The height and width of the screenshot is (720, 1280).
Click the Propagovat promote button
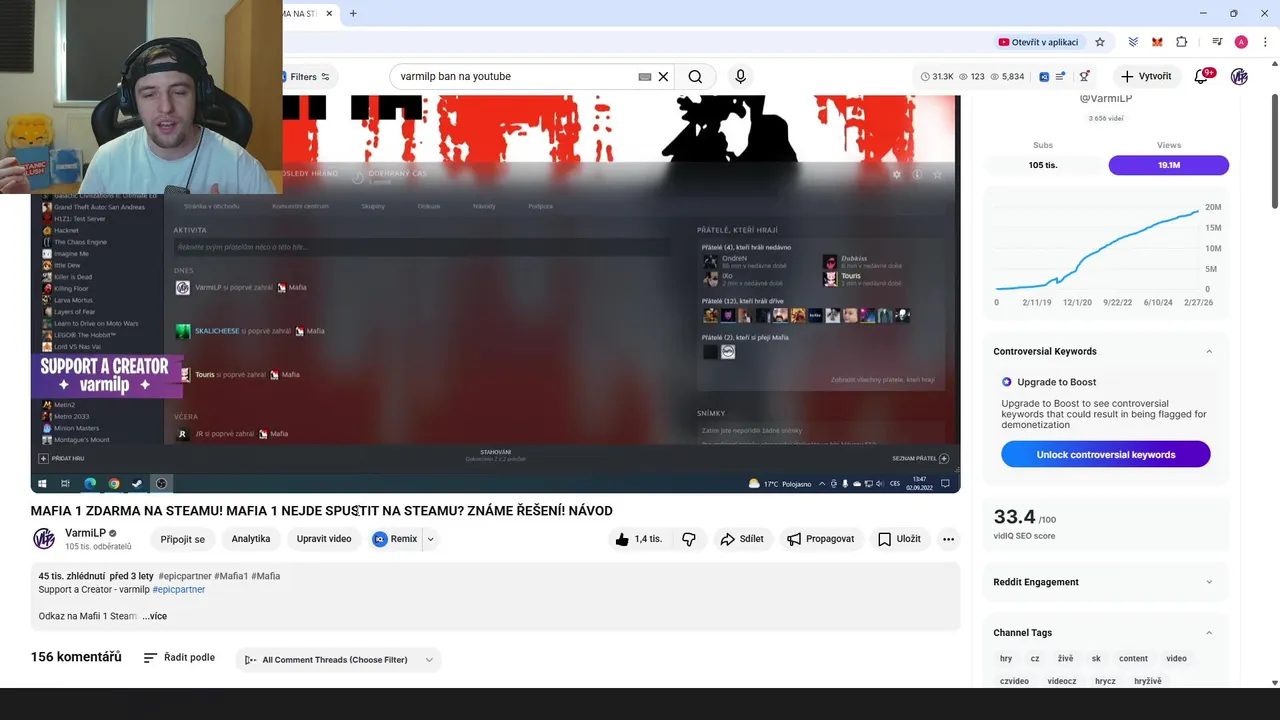[x=820, y=539]
